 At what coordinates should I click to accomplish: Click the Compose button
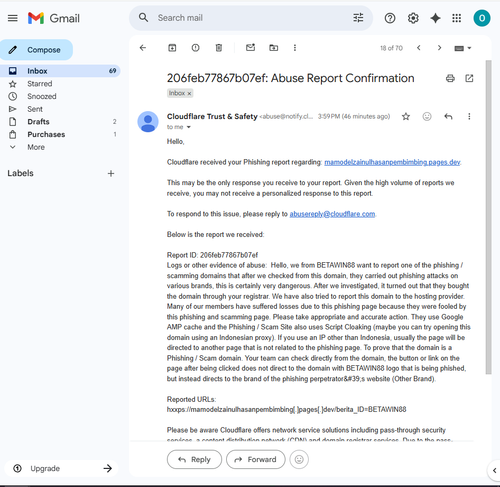click(x=36, y=50)
